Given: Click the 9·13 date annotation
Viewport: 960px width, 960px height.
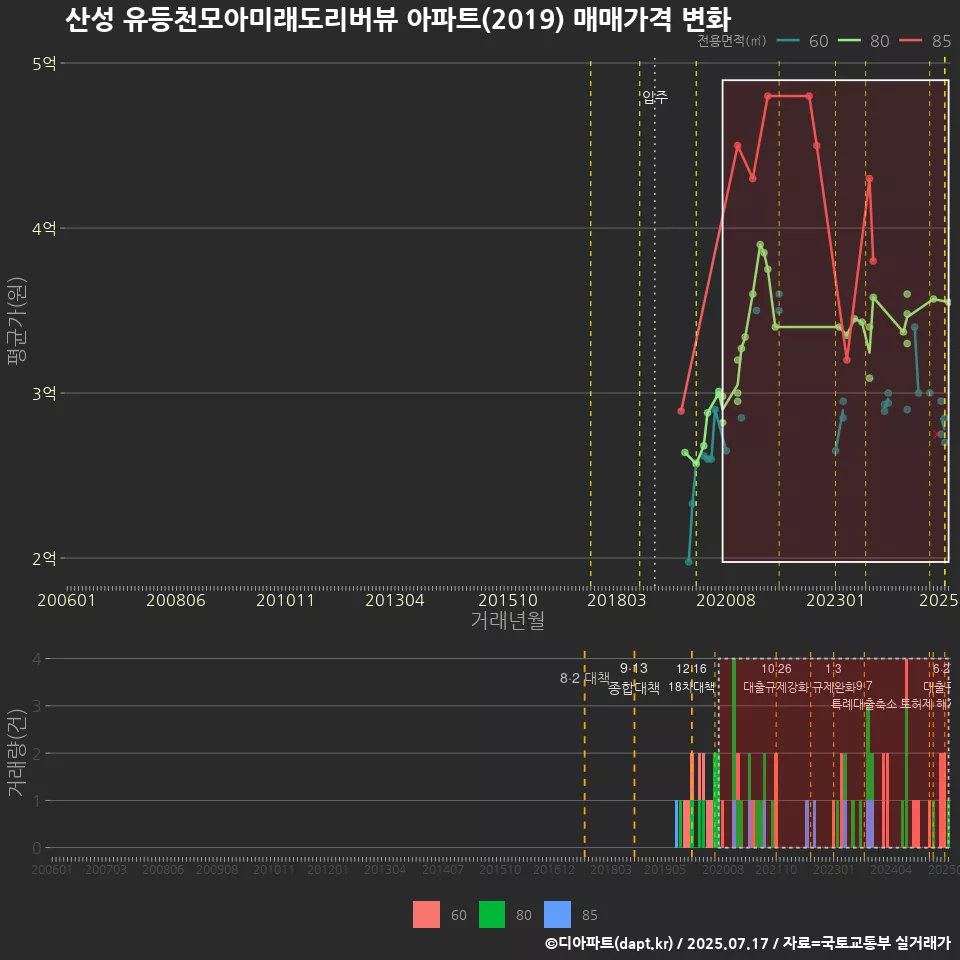Looking at the screenshot, I should coord(634,668).
